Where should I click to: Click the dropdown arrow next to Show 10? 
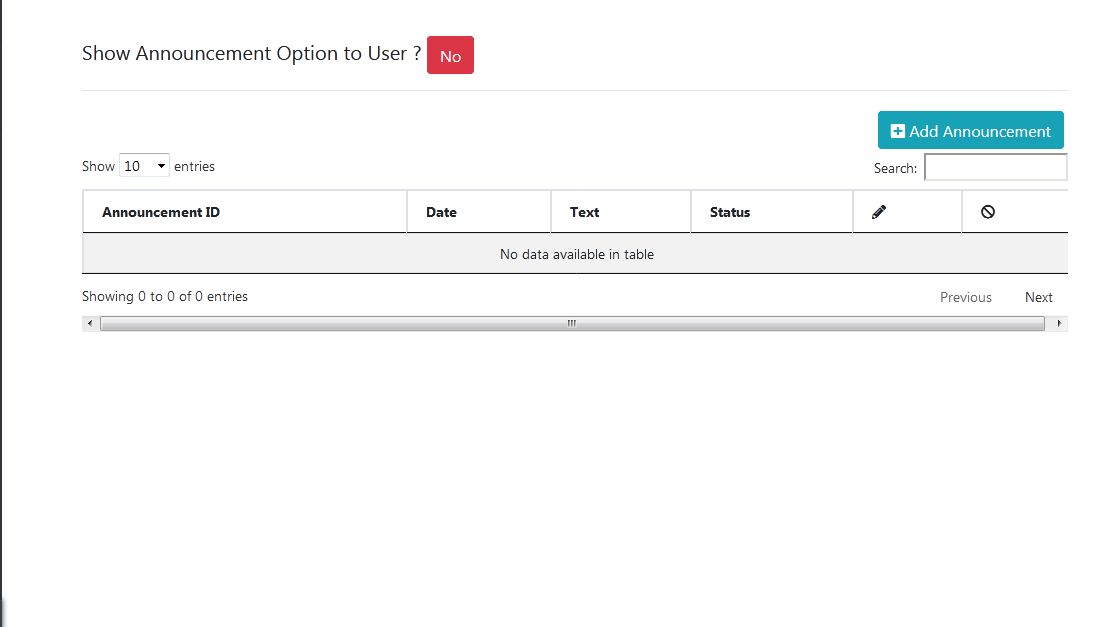[160, 166]
